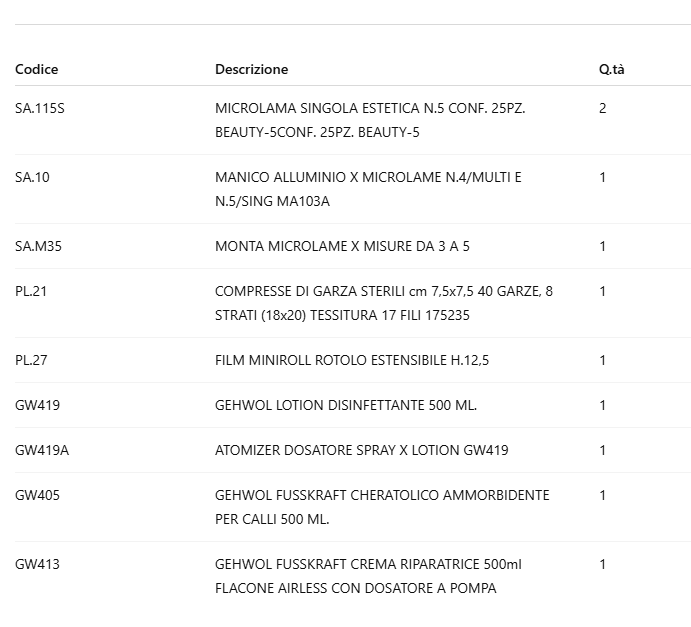Click the Q.tà column header

pyautogui.click(x=611, y=69)
